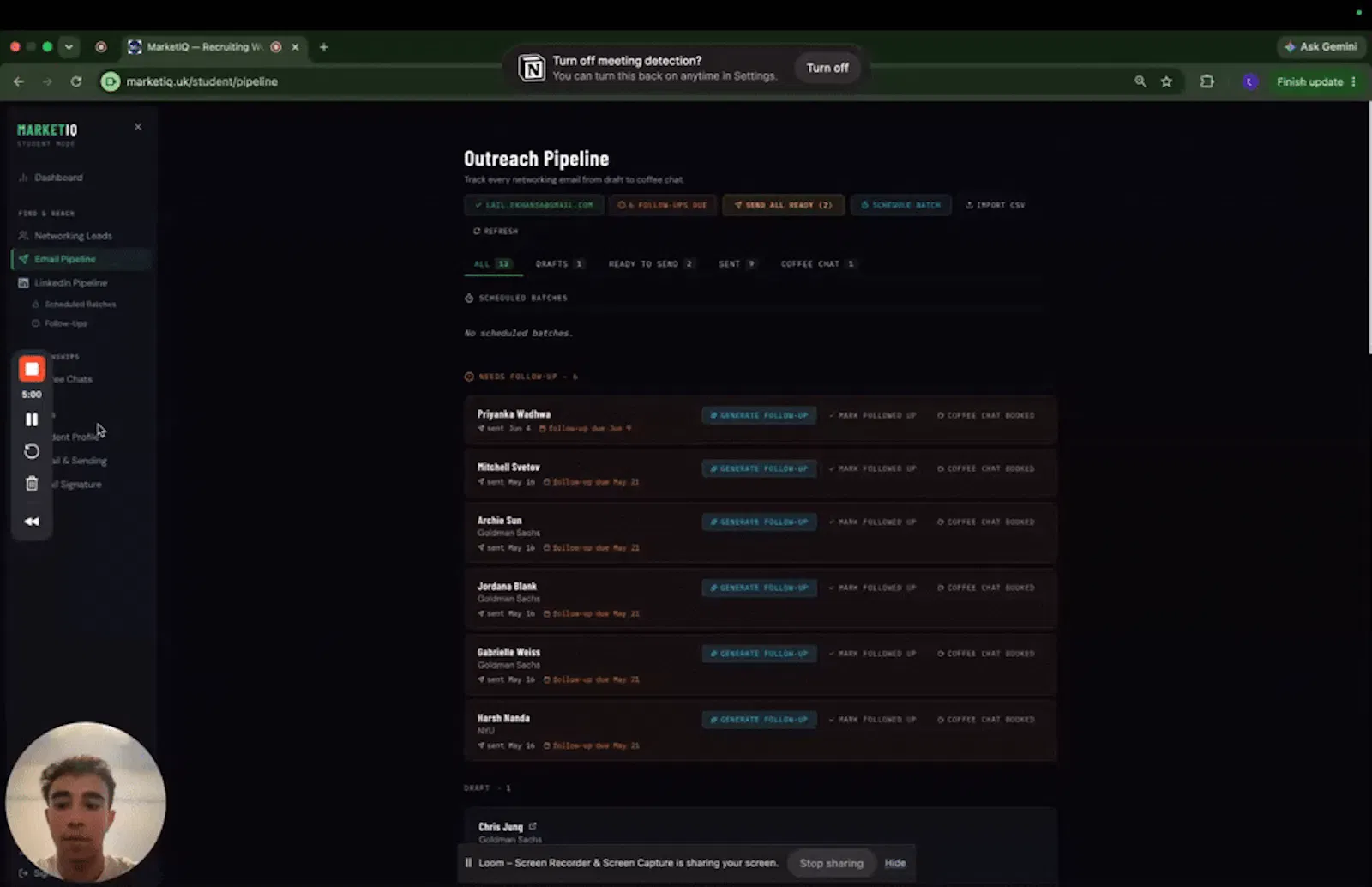Viewport: 1372px width, 887px height.
Task: Click the marketiq.uk address bar
Action: tap(202, 81)
